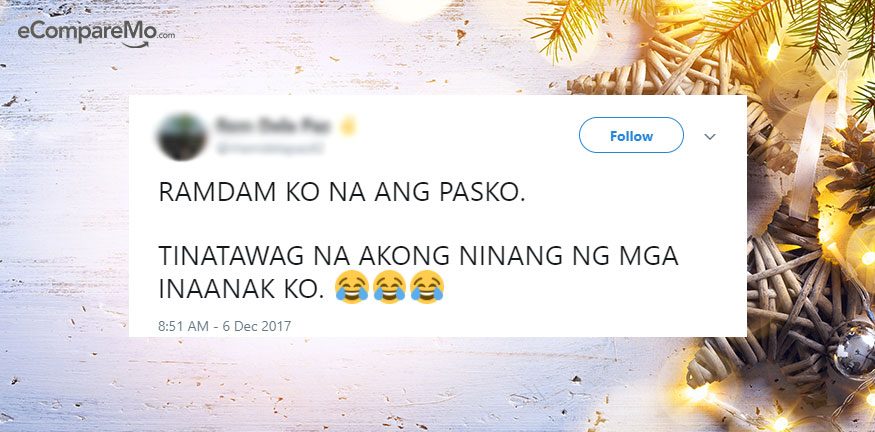
Task: Click the Follow button
Action: click(631, 136)
